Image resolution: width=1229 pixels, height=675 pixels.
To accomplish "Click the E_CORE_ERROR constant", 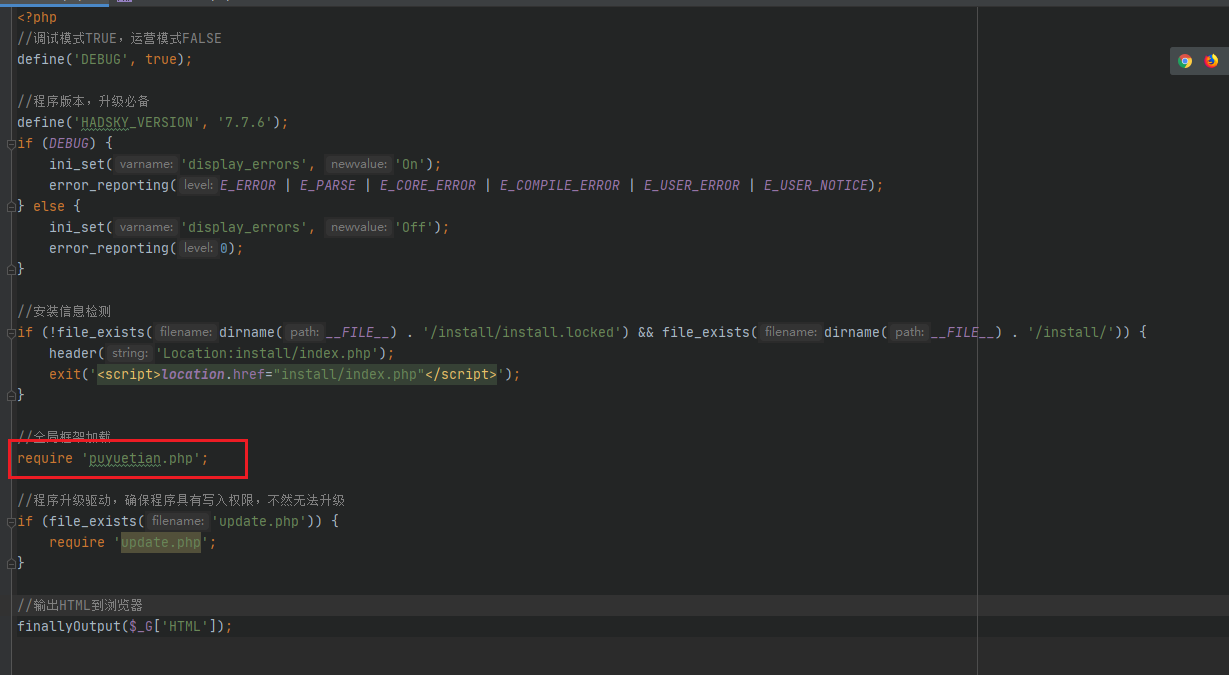I will pos(428,185).
